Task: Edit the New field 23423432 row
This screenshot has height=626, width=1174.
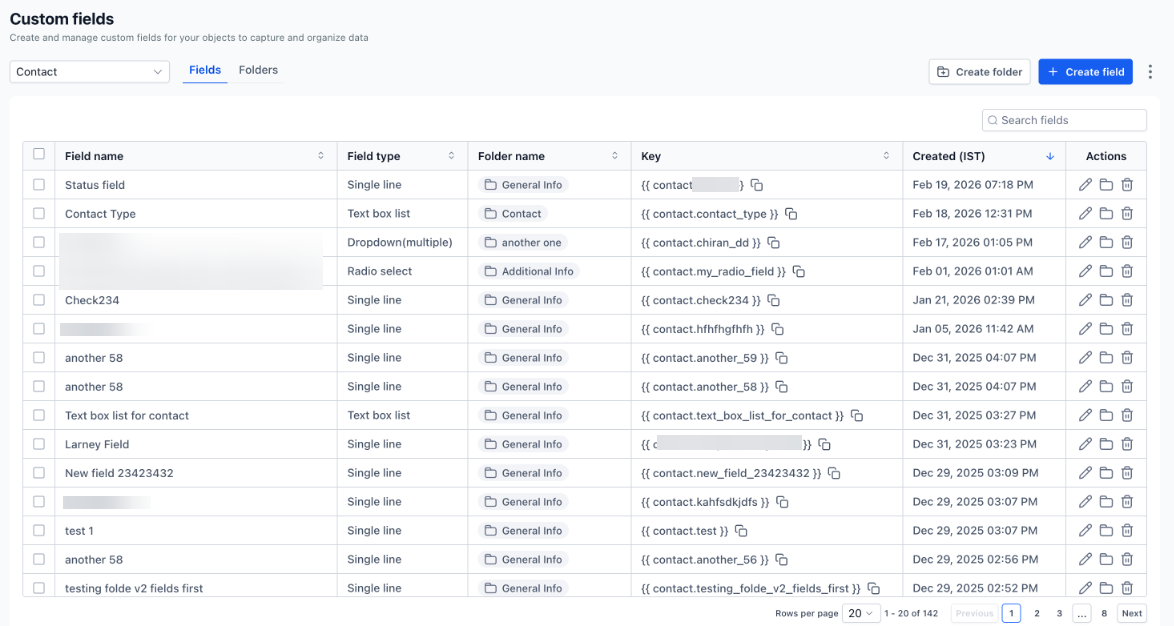Action: [1085, 473]
